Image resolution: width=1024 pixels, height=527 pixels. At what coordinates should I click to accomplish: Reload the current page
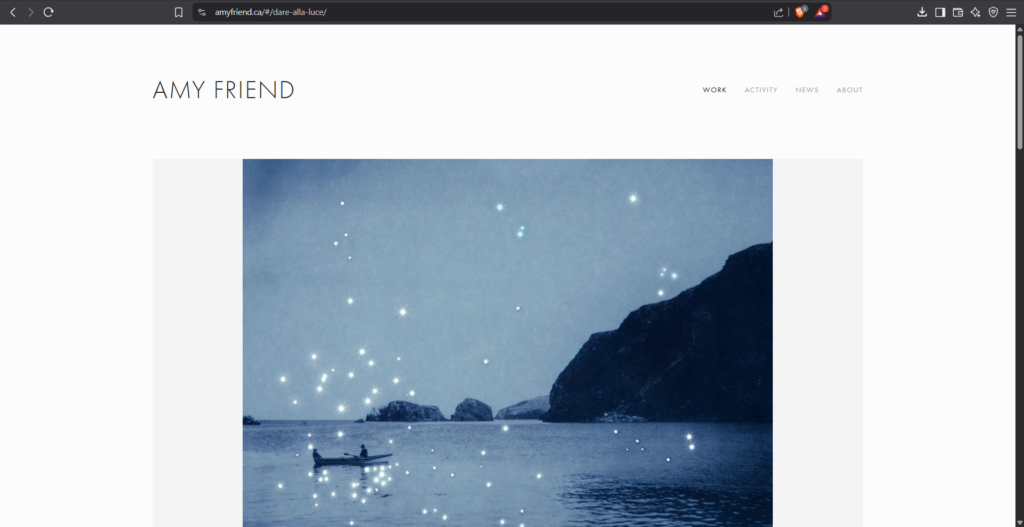pos(48,12)
